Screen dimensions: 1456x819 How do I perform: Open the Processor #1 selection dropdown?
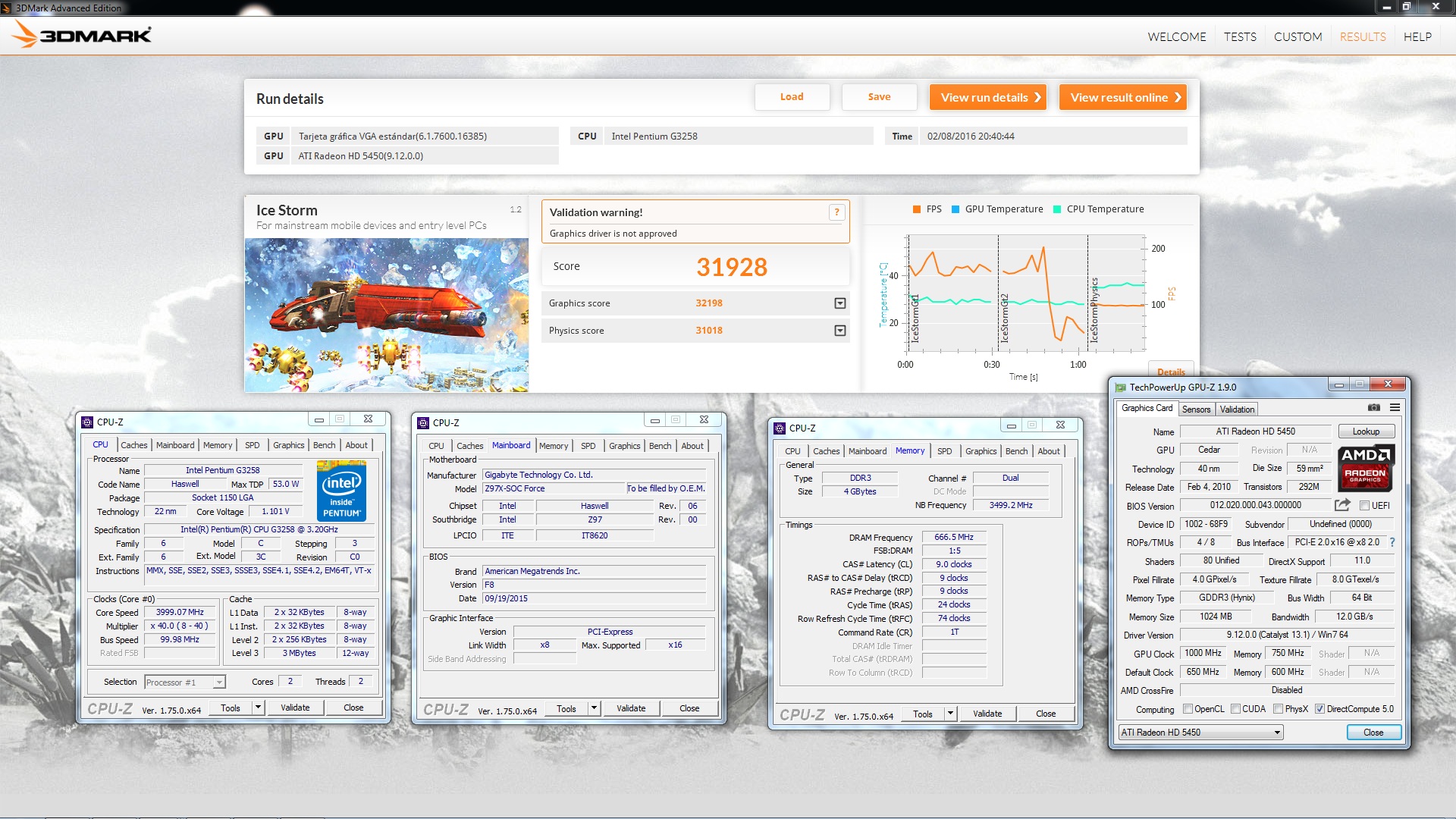(185, 682)
